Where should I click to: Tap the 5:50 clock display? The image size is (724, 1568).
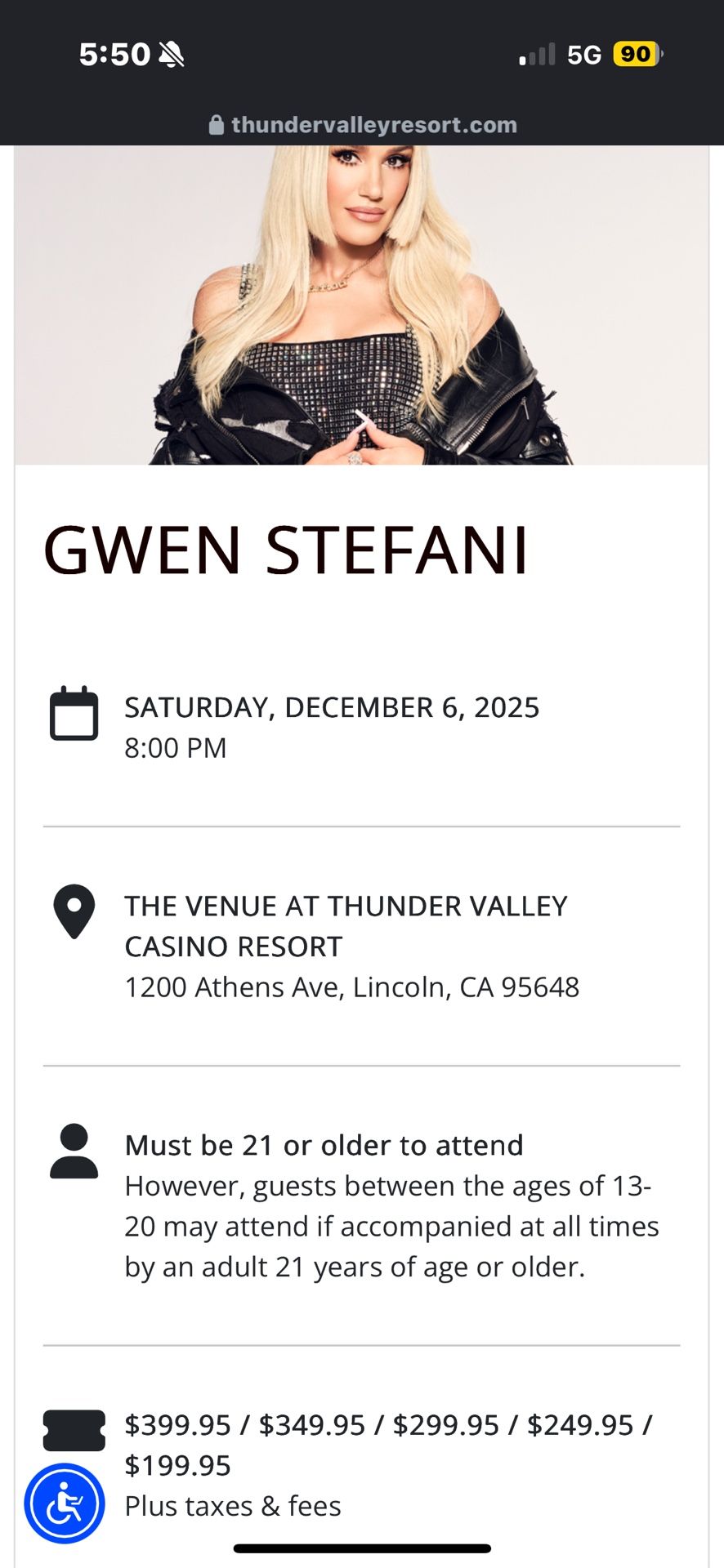click(113, 54)
